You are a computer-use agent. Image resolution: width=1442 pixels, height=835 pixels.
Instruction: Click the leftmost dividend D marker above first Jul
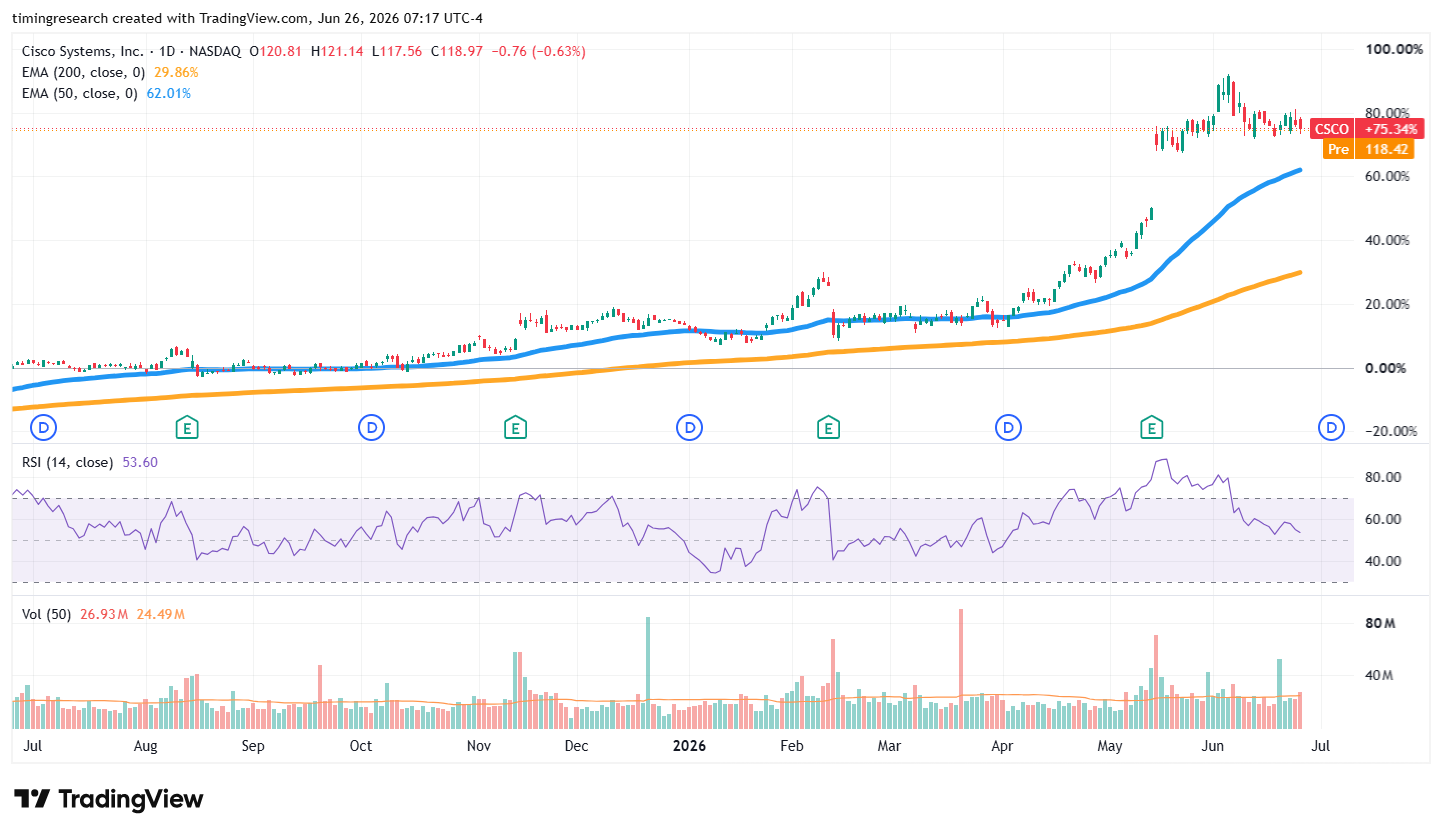coord(44,428)
